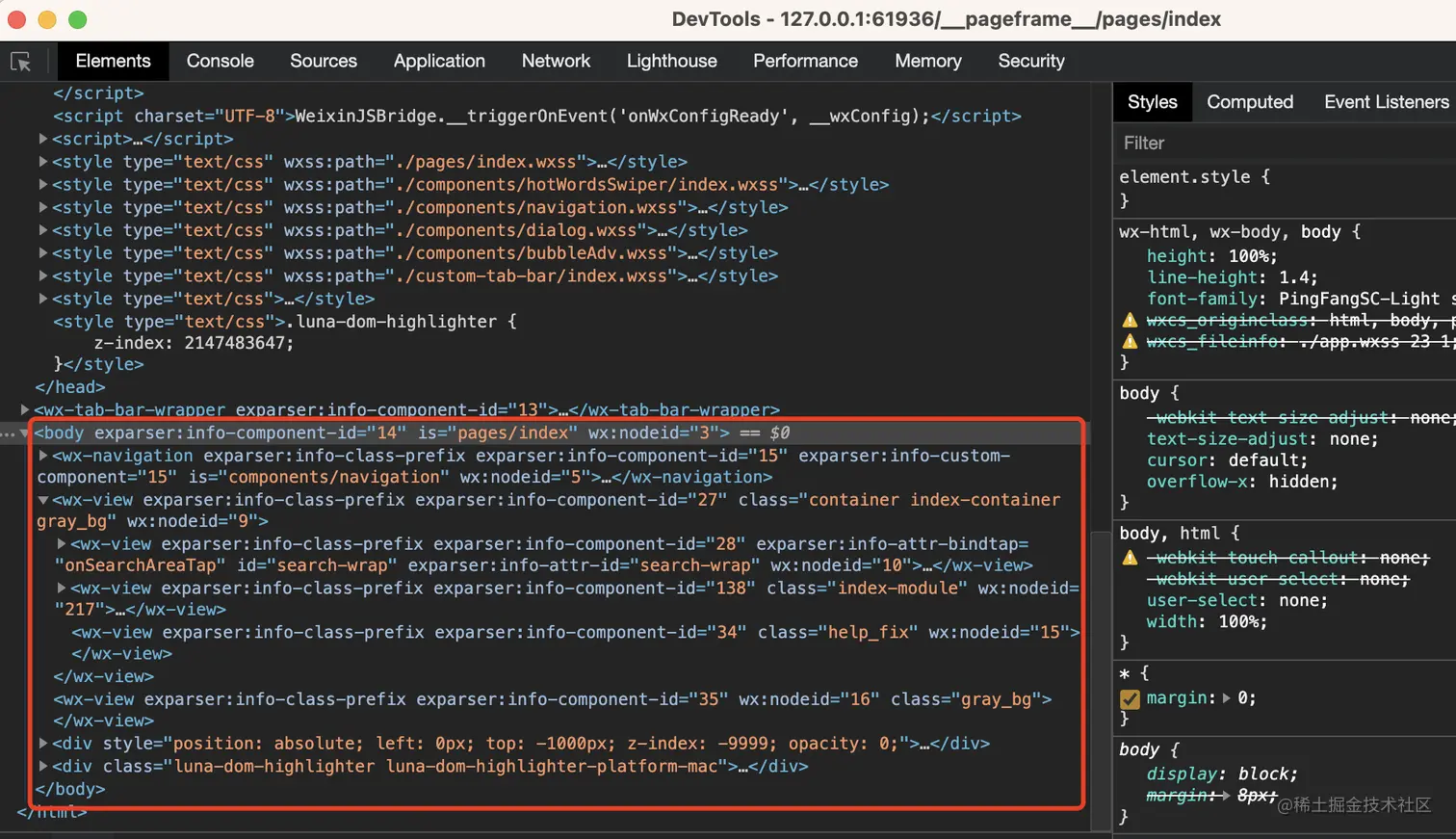Screen dimensions: 1456x839
Task: Click the width: 100% declaration
Action: tap(1207, 621)
